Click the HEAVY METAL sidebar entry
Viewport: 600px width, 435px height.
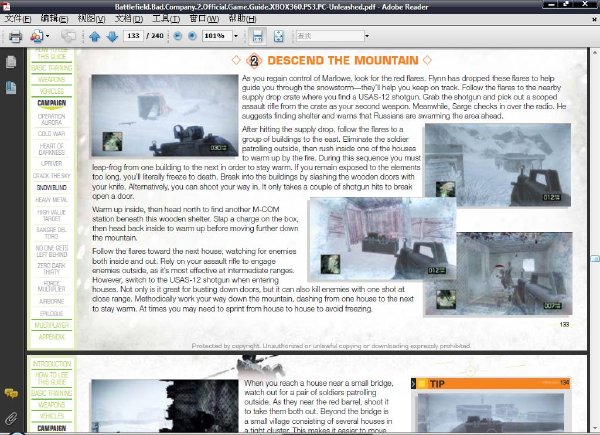point(52,200)
